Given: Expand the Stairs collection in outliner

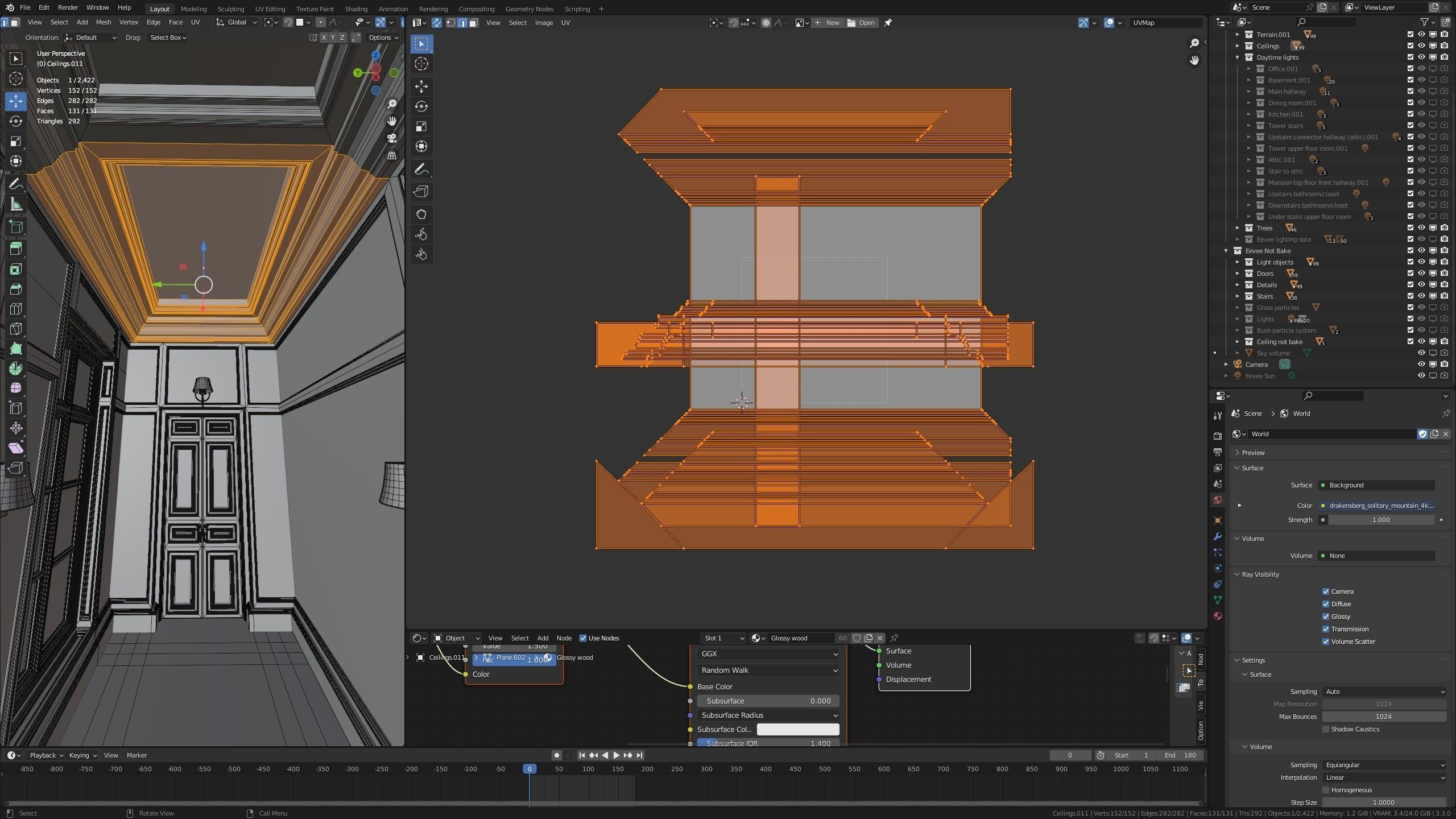Looking at the screenshot, I should click(x=1238, y=296).
